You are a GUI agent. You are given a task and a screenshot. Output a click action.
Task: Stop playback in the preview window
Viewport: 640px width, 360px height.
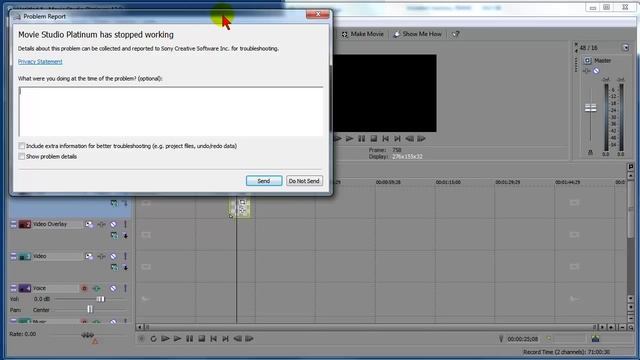pyautogui.click(x=373, y=139)
